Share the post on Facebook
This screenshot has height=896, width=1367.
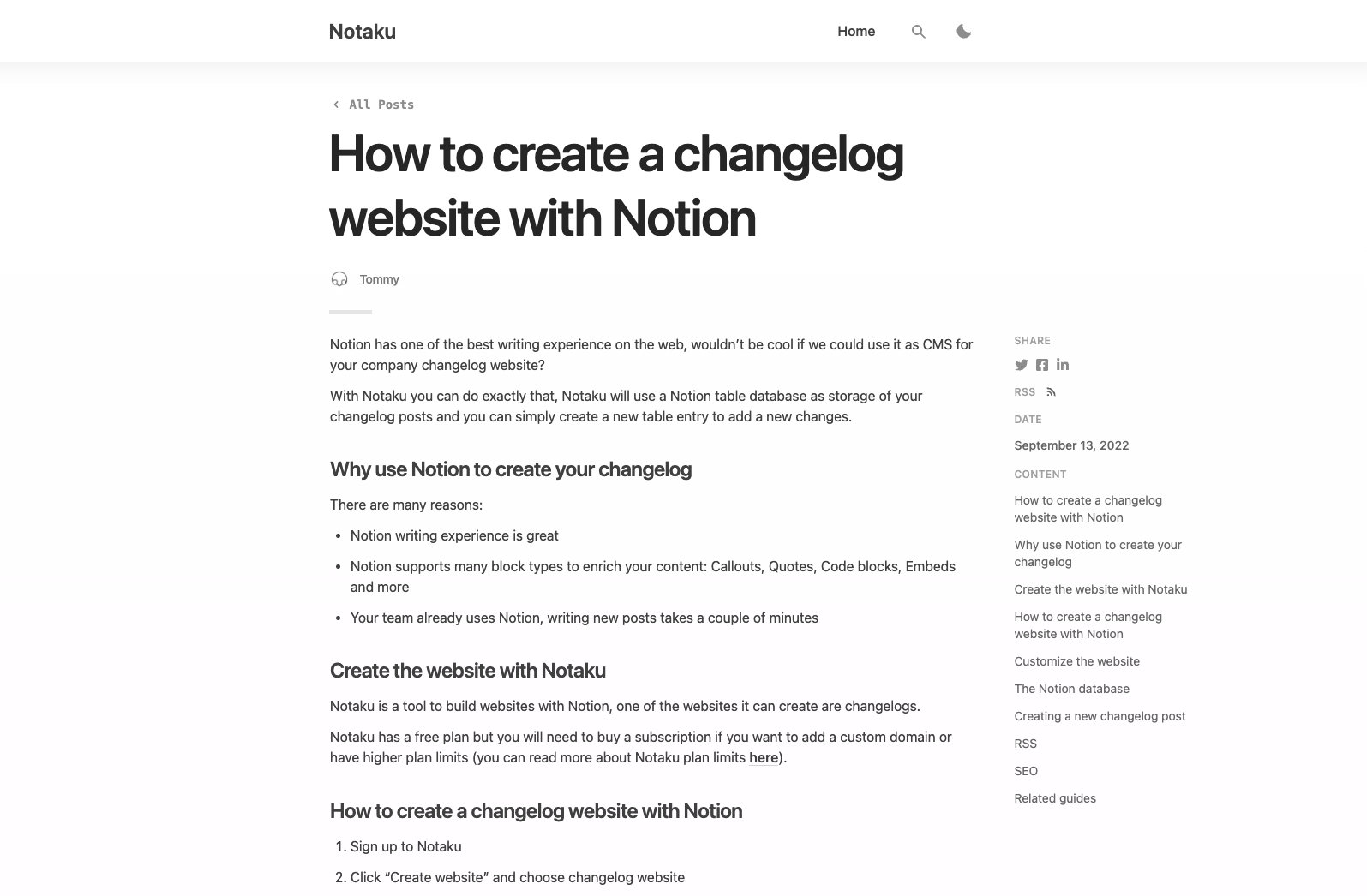pos(1041,365)
